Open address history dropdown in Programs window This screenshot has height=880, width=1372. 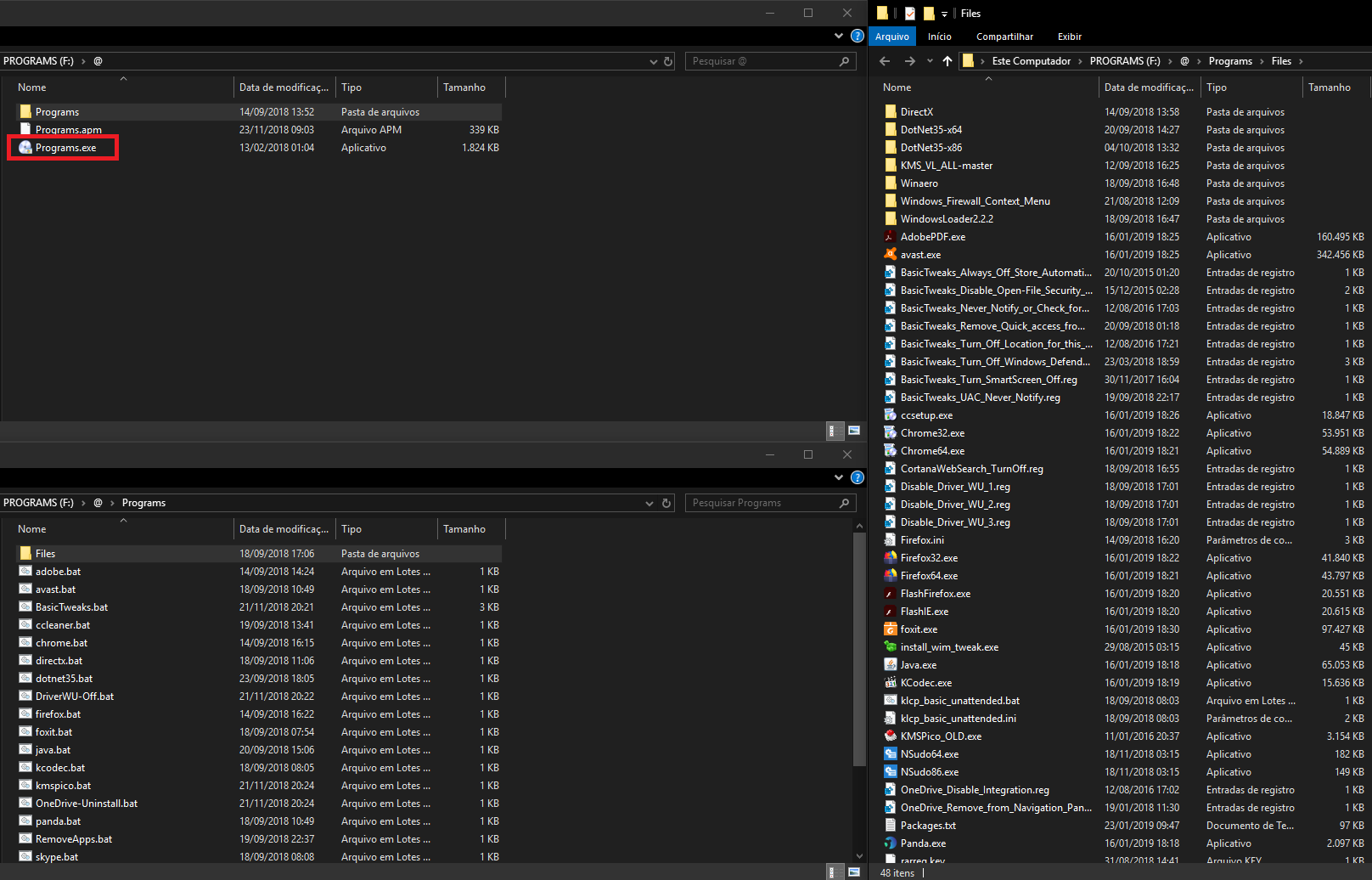(x=649, y=503)
